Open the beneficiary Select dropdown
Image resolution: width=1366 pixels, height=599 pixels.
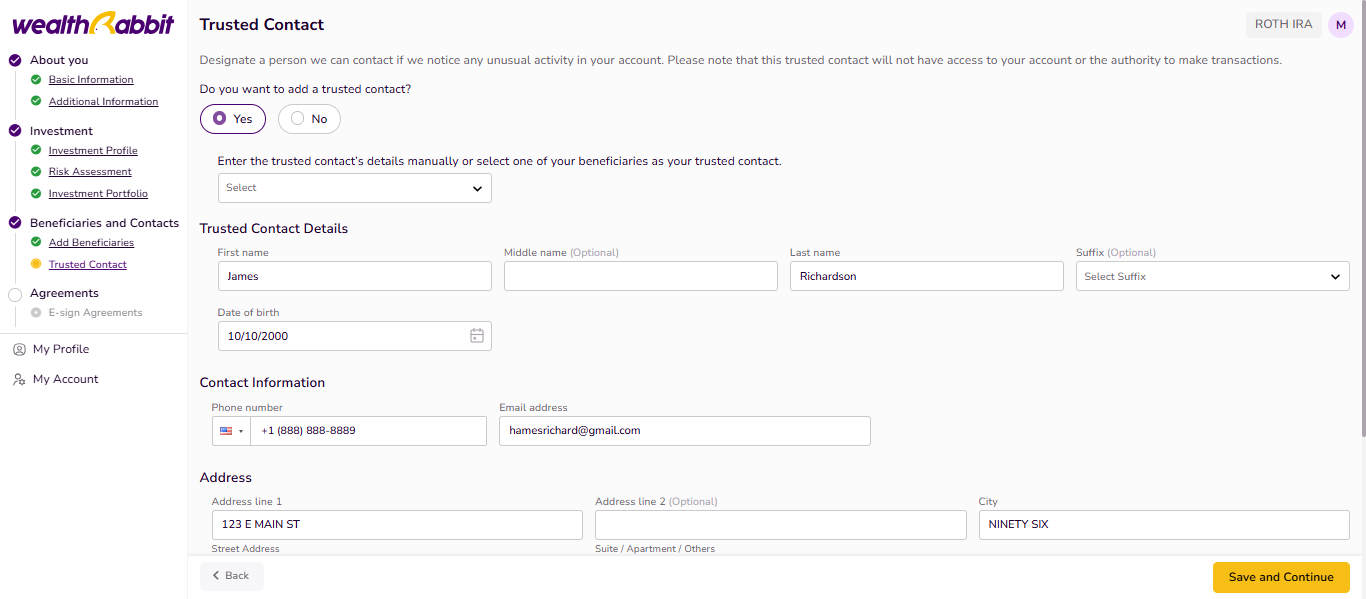pyautogui.click(x=354, y=188)
